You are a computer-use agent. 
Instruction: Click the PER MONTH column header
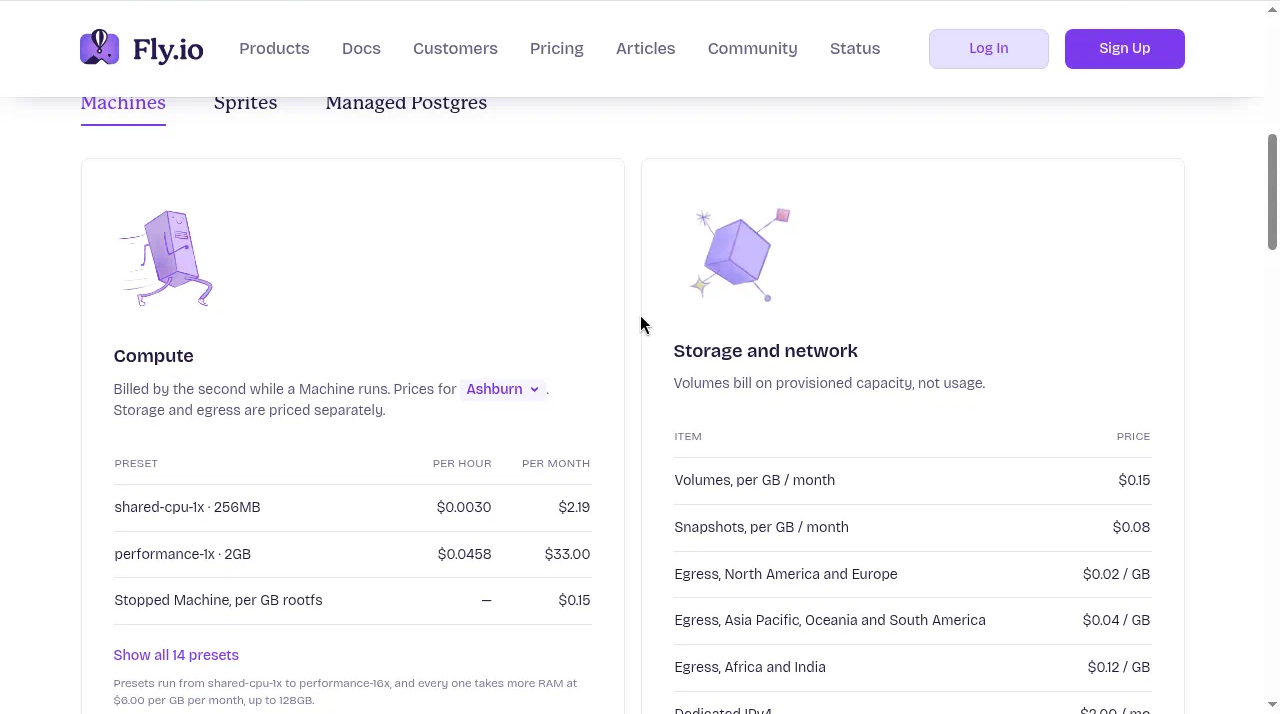click(x=556, y=463)
